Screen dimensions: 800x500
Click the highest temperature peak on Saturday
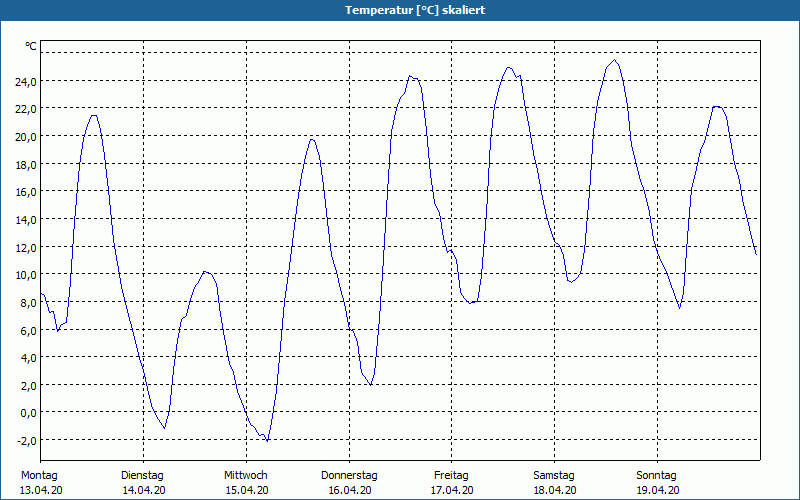615,60
